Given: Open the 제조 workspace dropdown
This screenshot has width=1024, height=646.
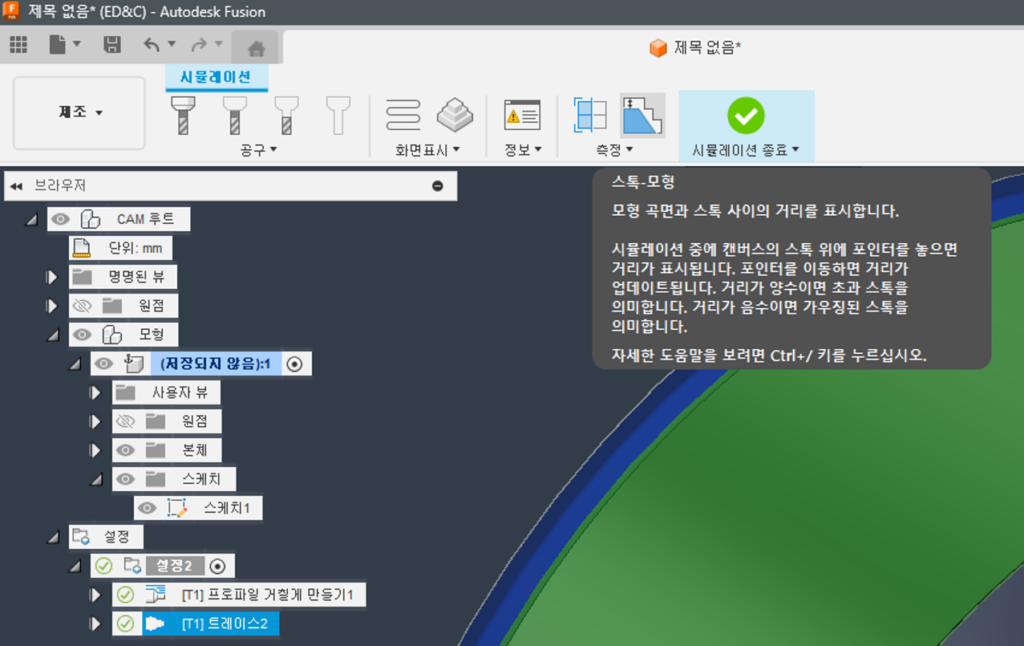Looking at the screenshot, I should (79, 112).
